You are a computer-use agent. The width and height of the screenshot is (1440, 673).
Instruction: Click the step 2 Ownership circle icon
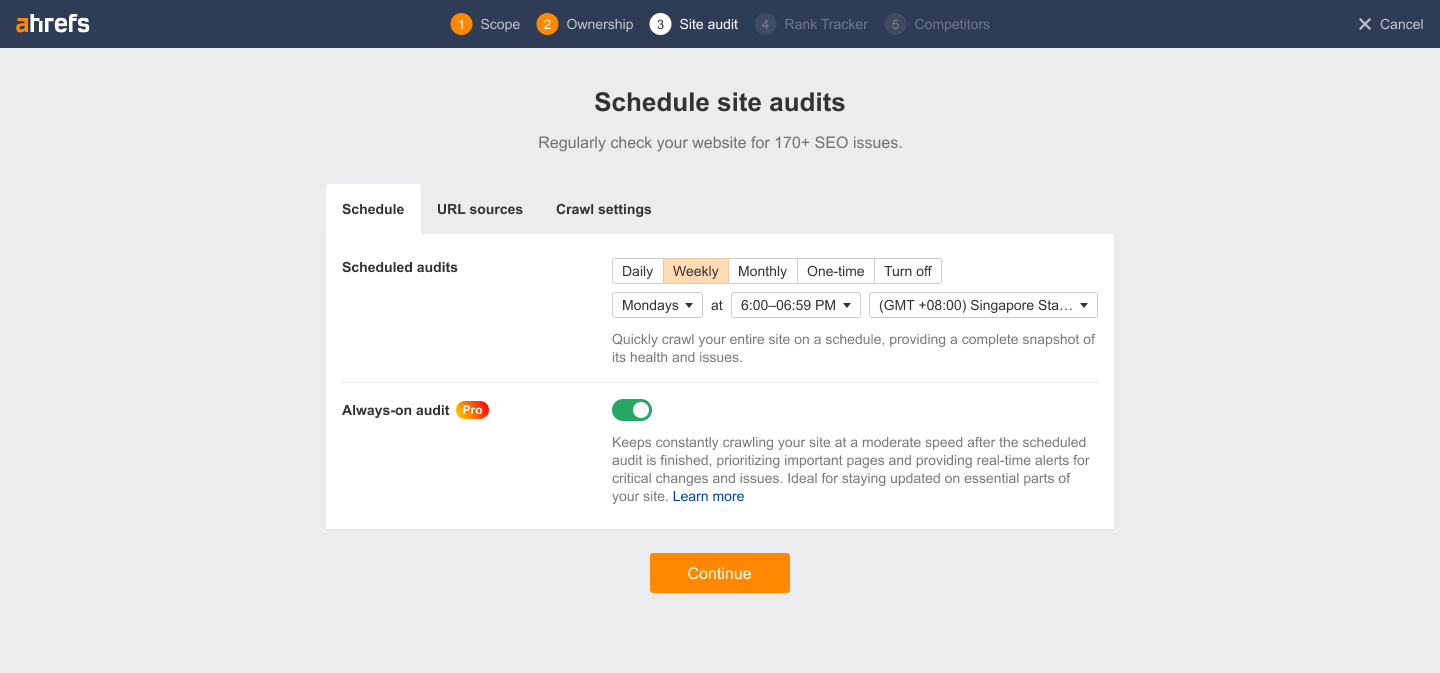[547, 24]
